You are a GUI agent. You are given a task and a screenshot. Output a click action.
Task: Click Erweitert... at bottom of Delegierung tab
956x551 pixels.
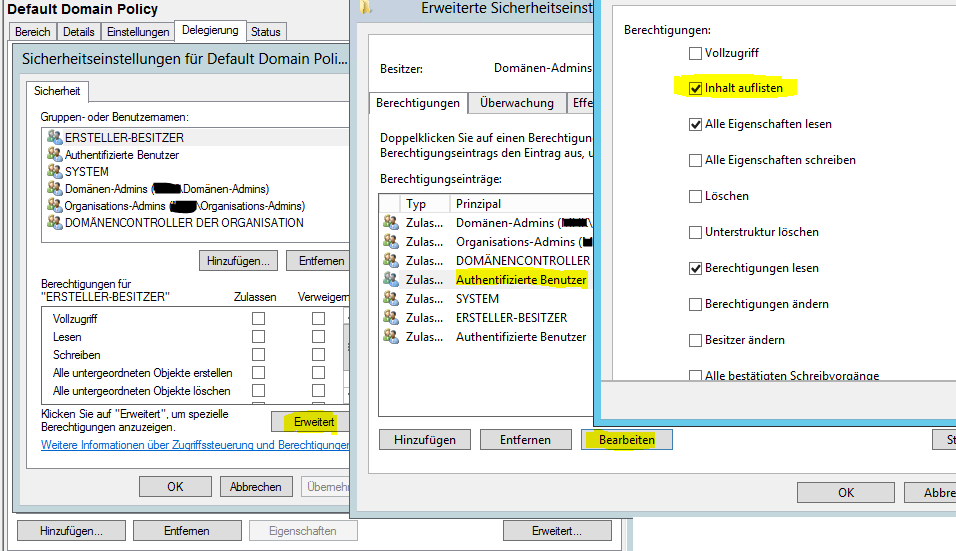pos(557,531)
